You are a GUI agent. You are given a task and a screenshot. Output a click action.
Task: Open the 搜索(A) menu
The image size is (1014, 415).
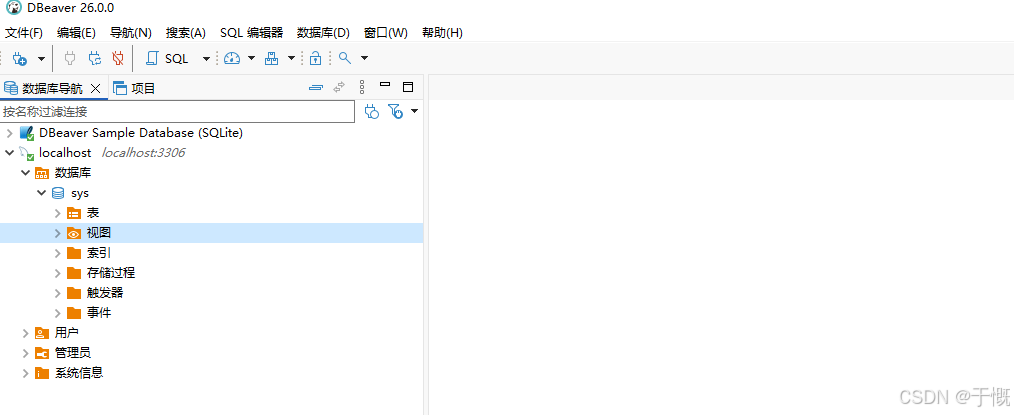186,33
